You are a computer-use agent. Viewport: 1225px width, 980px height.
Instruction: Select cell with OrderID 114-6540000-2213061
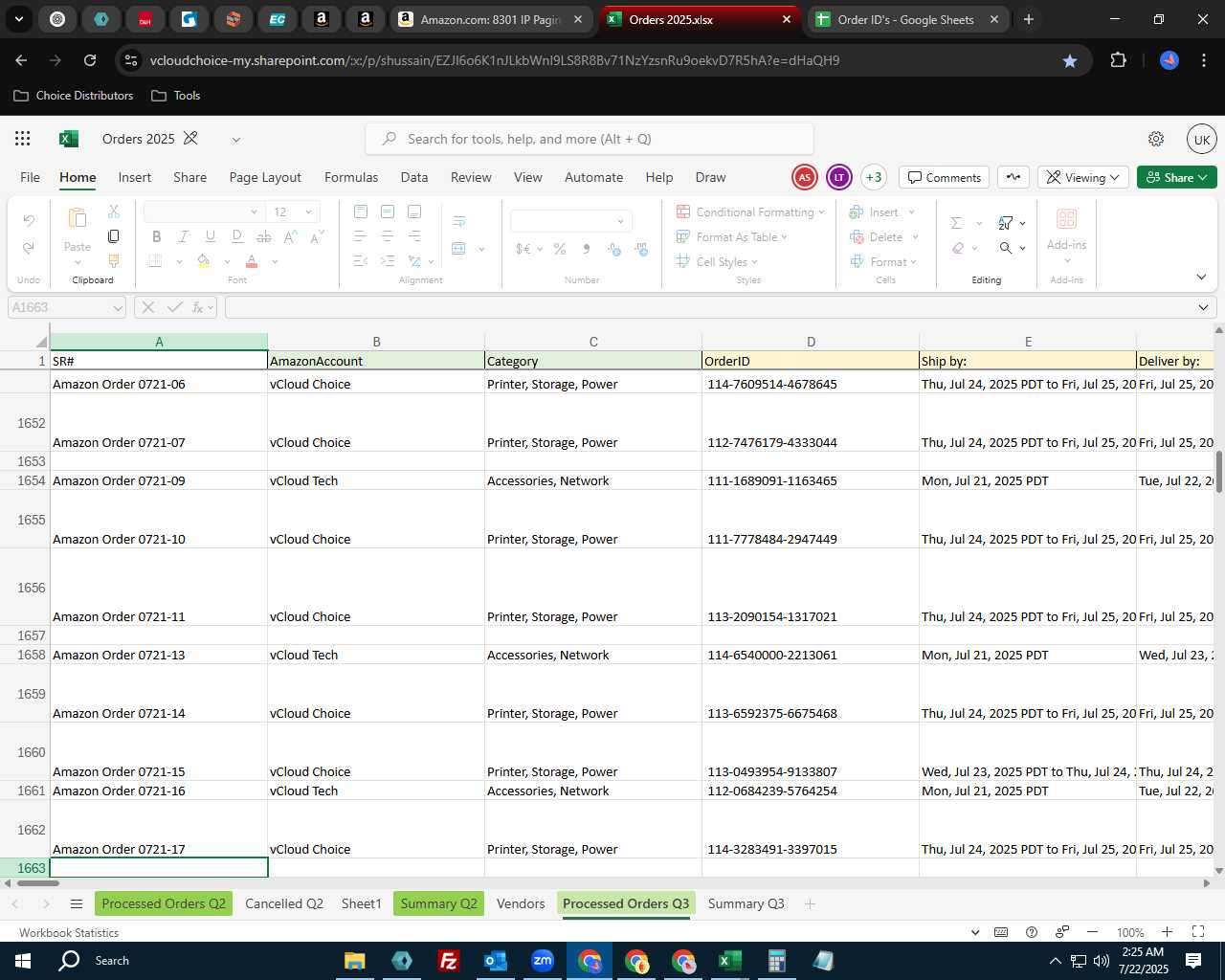click(x=811, y=655)
